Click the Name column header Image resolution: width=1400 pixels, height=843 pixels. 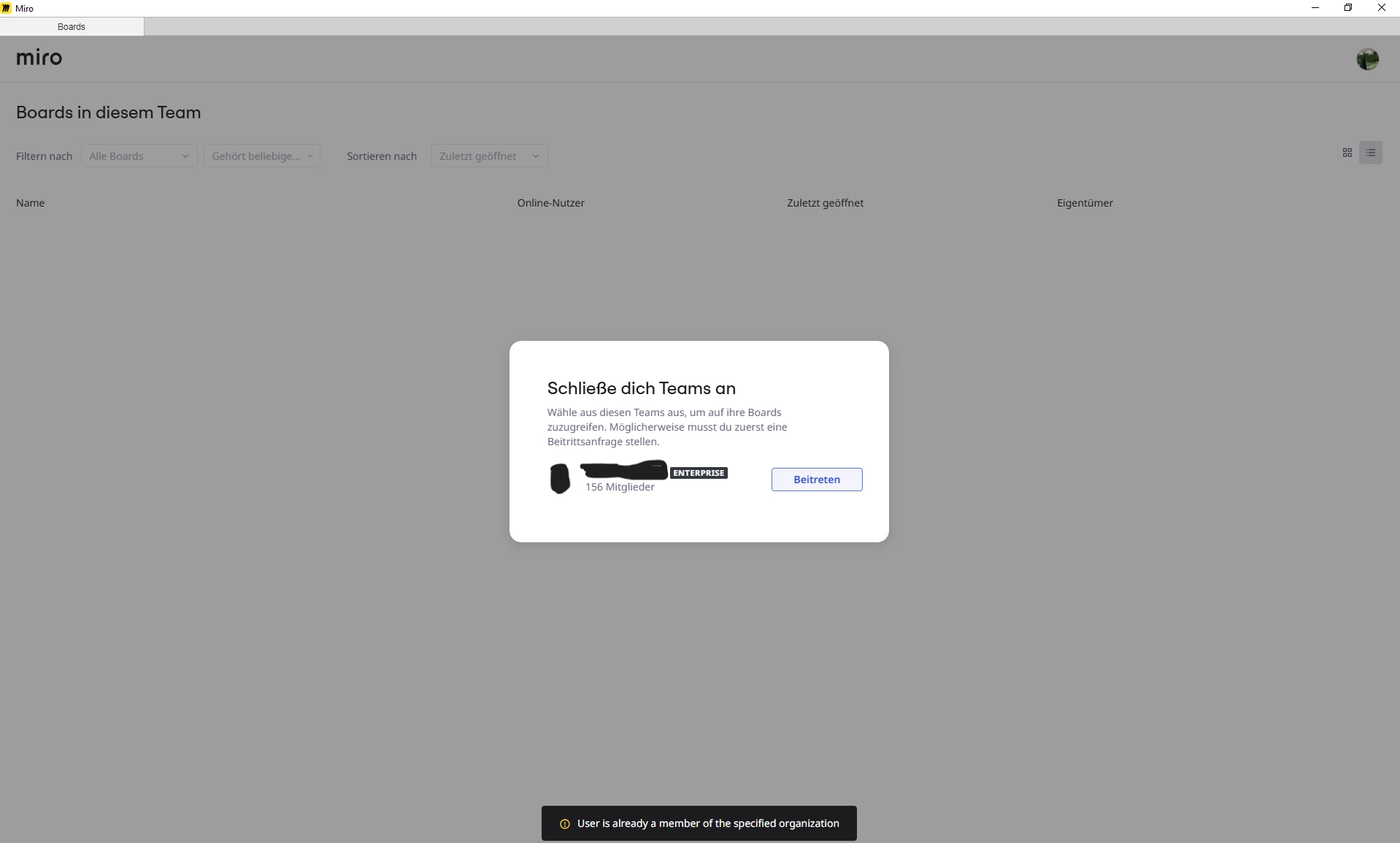tap(31, 203)
